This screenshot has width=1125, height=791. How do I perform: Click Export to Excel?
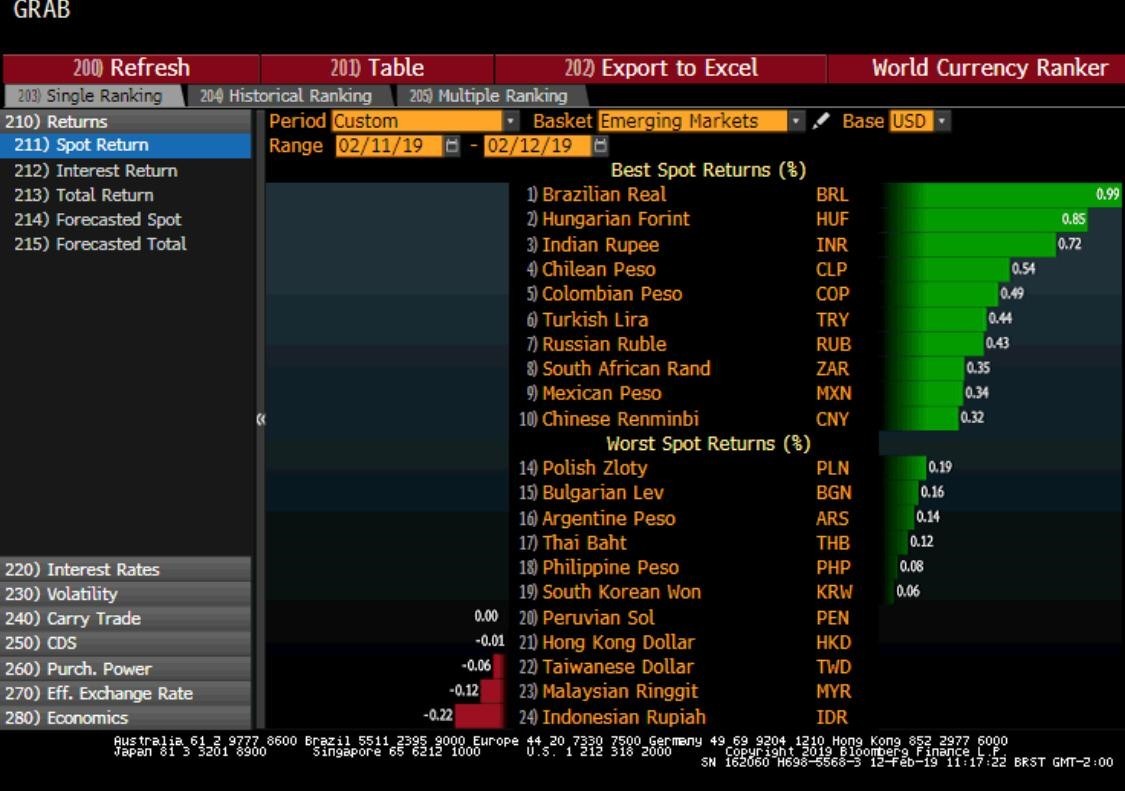[x=661, y=68]
